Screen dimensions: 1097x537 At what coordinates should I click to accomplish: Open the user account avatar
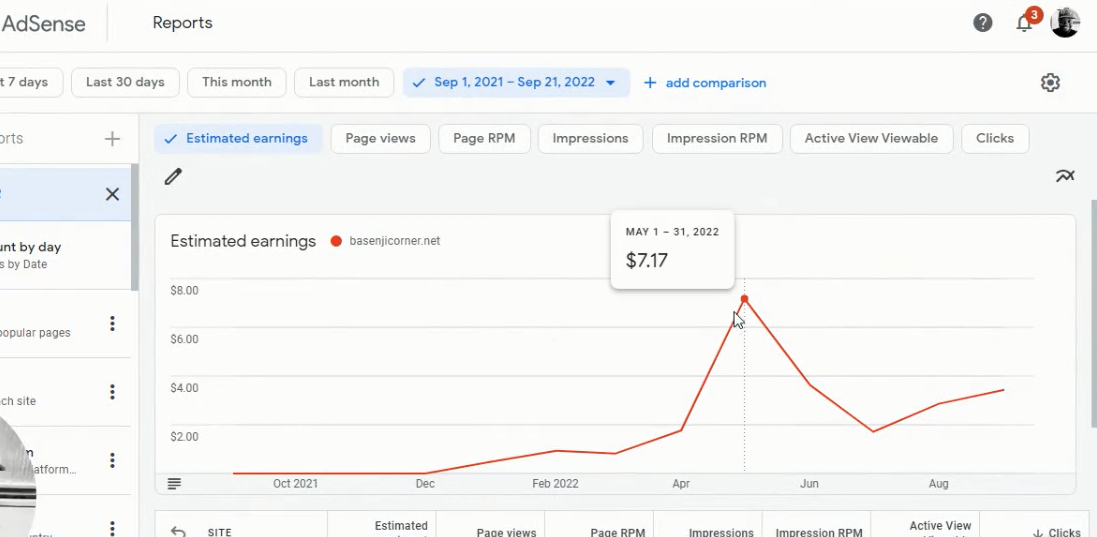point(1066,23)
